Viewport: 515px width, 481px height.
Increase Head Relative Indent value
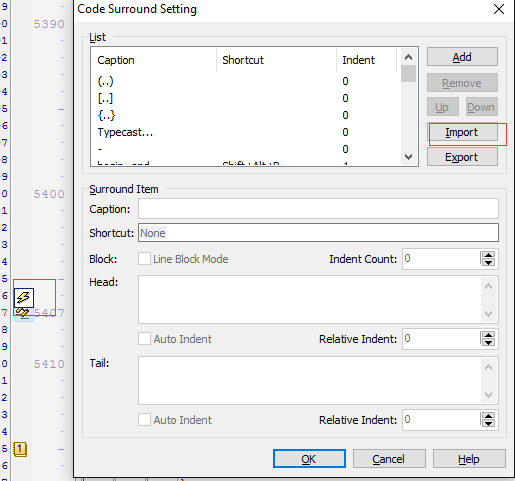(x=488, y=335)
